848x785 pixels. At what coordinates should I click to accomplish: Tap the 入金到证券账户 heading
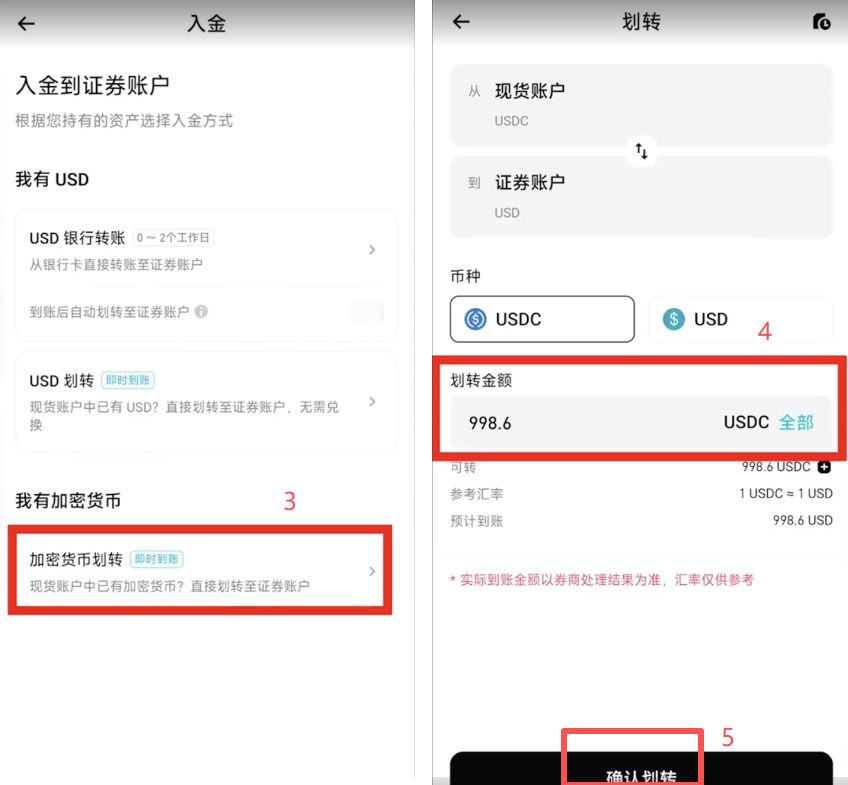pos(93,85)
